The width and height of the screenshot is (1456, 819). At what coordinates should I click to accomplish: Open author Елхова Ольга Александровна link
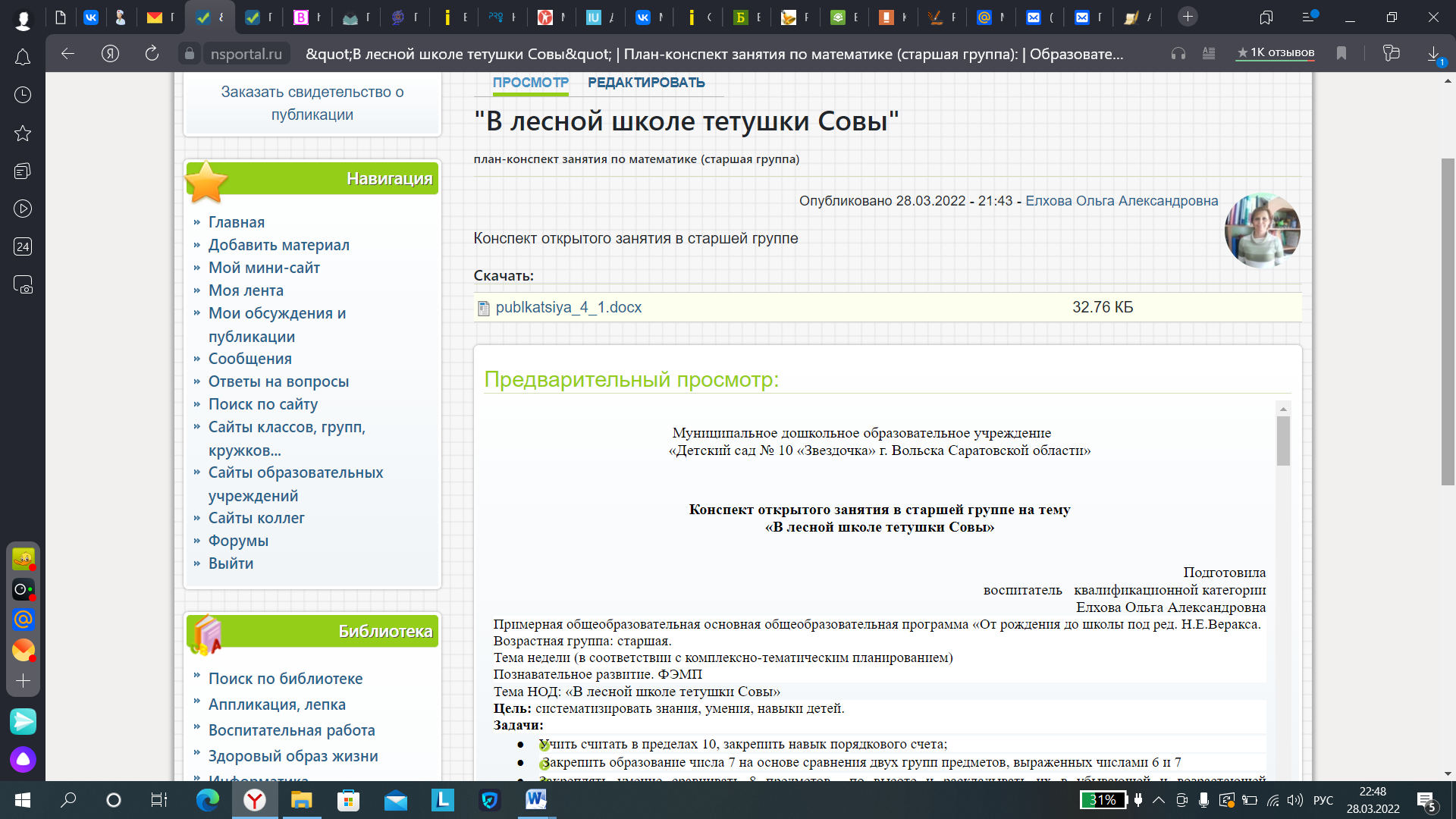[x=1122, y=201]
